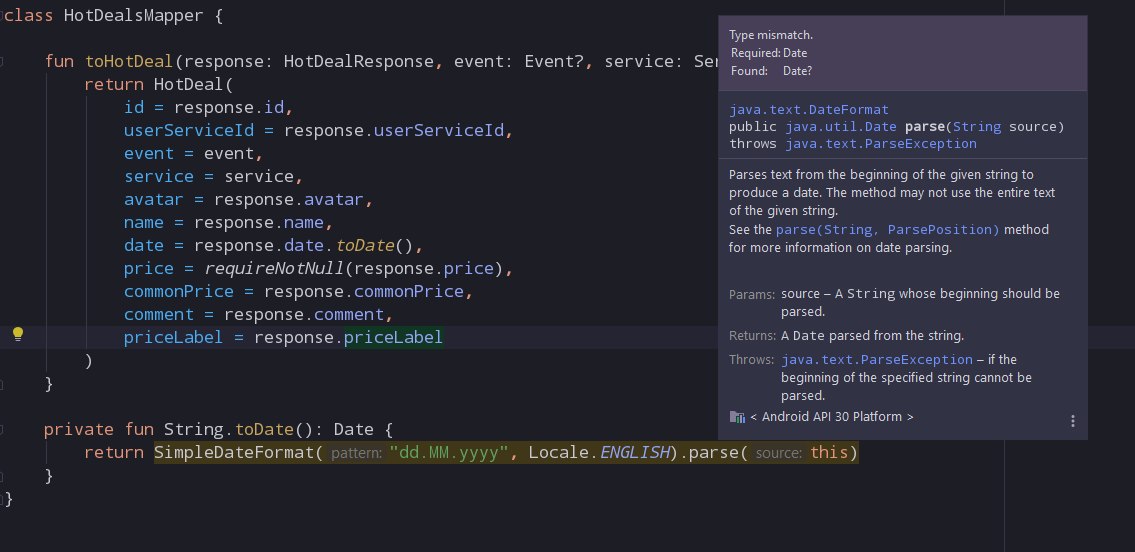Click priceLabel named argument
This screenshot has height=552, width=1135.
[x=173, y=338]
